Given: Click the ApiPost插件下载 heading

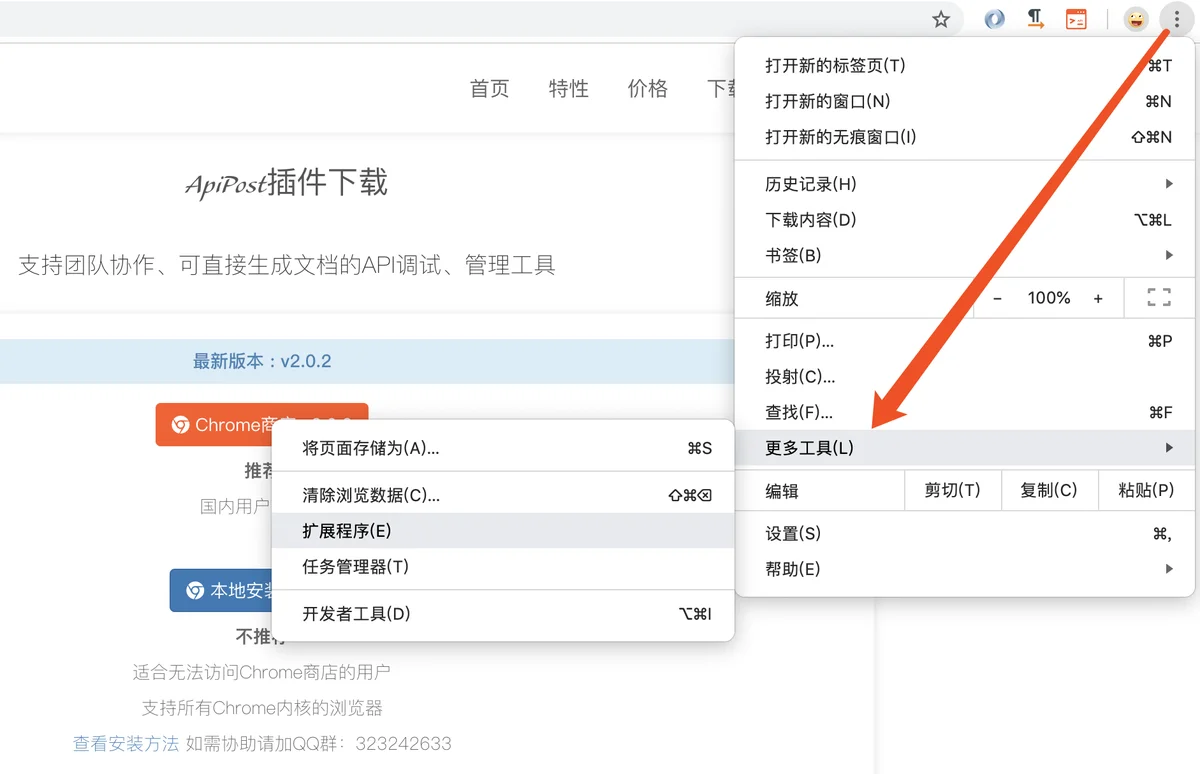Looking at the screenshot, I should coord(286,184).
